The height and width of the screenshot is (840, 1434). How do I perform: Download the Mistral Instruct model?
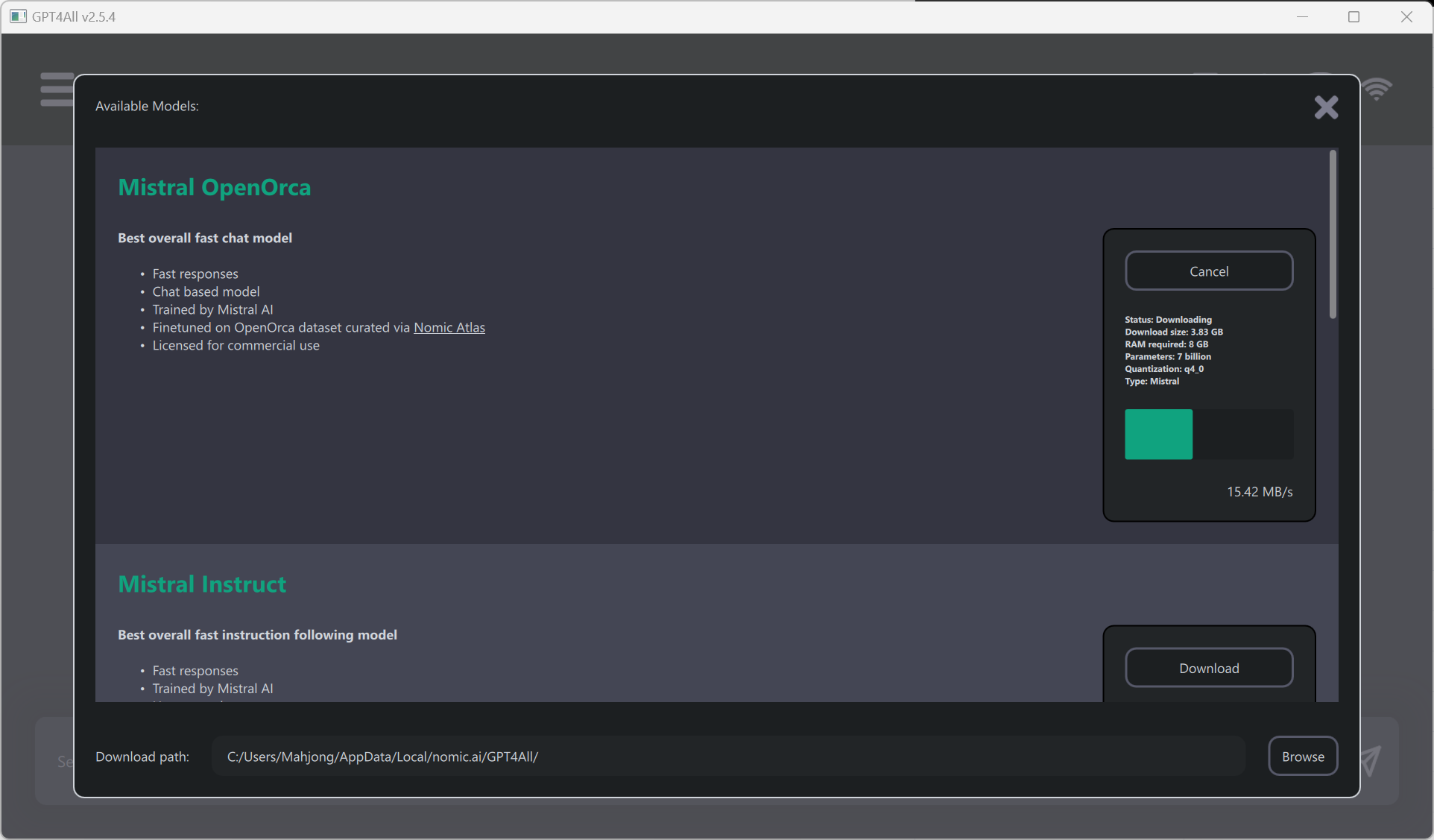[1208, 668]
